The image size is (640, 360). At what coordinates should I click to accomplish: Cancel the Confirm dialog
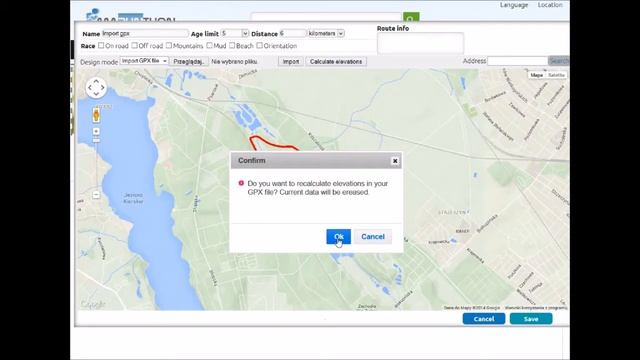point(373,237)
